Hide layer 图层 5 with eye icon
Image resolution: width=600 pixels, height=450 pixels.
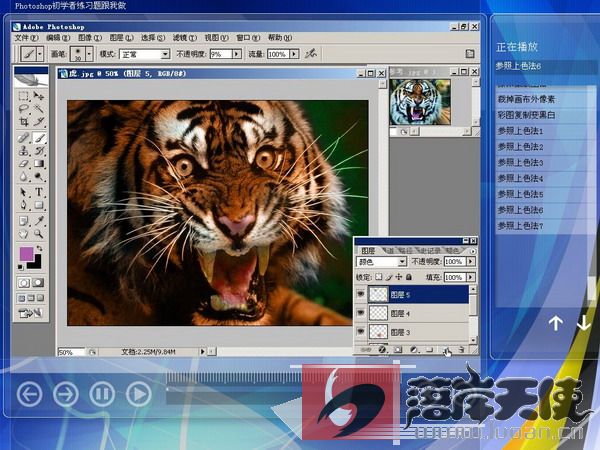click(360, 294)
